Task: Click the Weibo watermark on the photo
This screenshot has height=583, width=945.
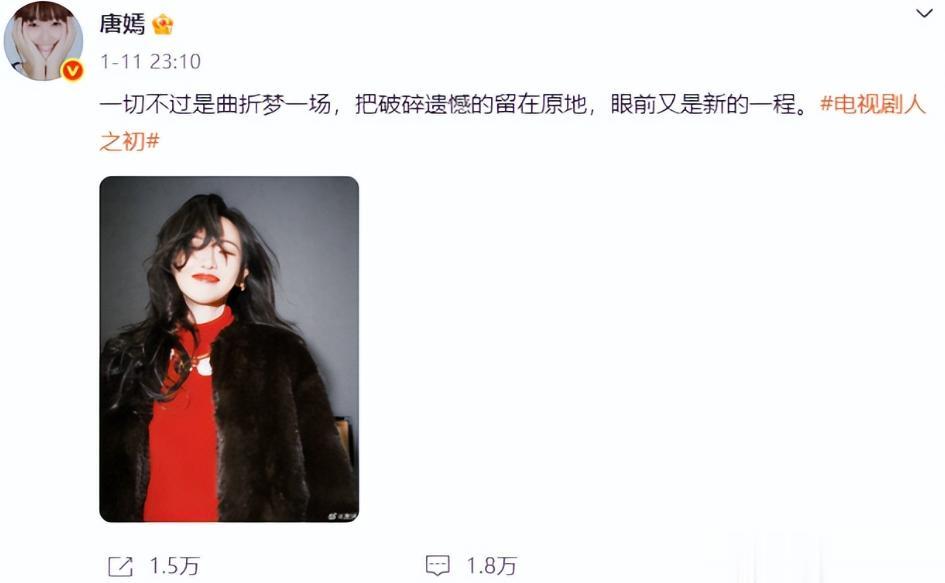Action: [x=342, y=516]
